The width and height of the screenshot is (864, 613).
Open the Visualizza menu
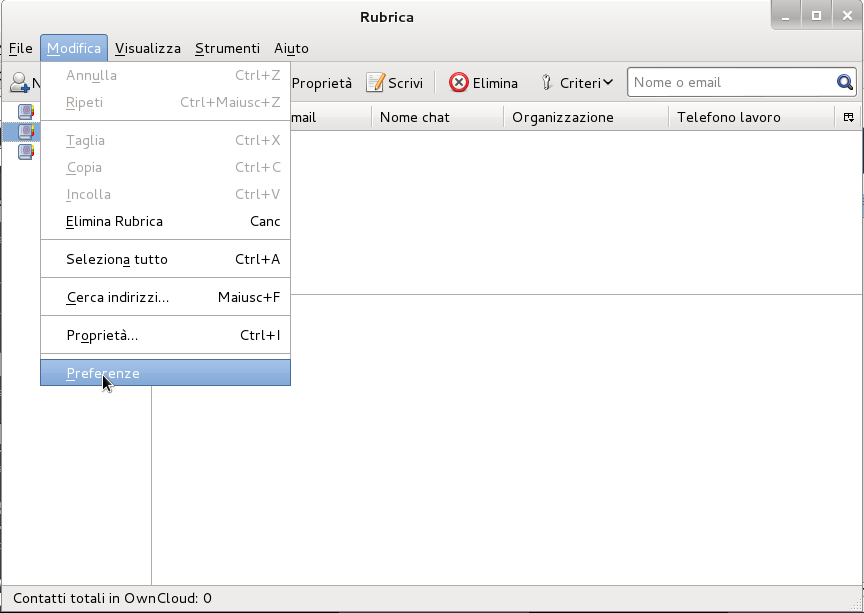click(x=148, y=48)
